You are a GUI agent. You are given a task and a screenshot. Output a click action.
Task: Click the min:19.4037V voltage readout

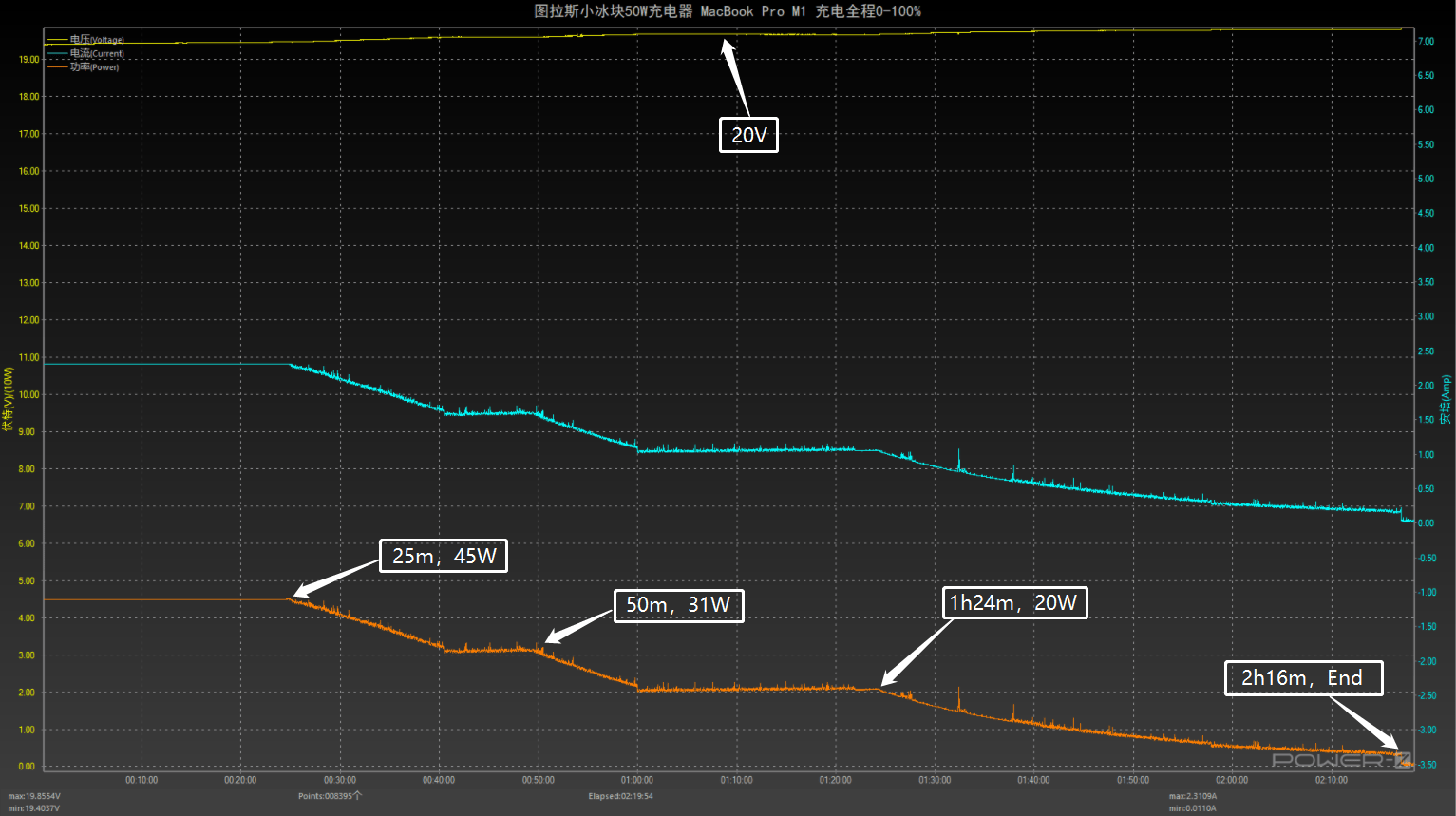click(34, 808)
